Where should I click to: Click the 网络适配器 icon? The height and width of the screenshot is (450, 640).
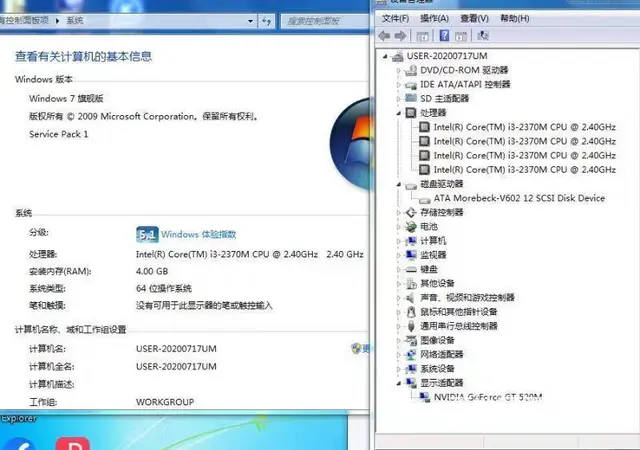point(411,354)
